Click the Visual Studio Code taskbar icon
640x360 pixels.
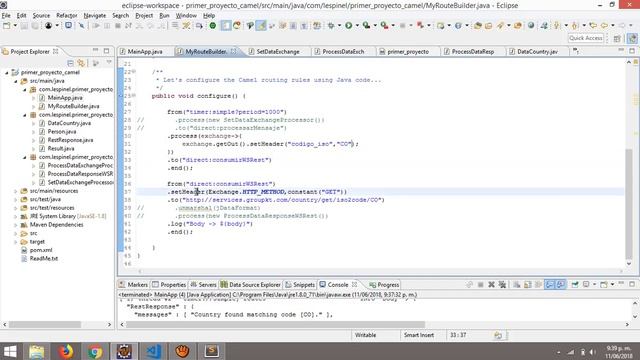153,351
